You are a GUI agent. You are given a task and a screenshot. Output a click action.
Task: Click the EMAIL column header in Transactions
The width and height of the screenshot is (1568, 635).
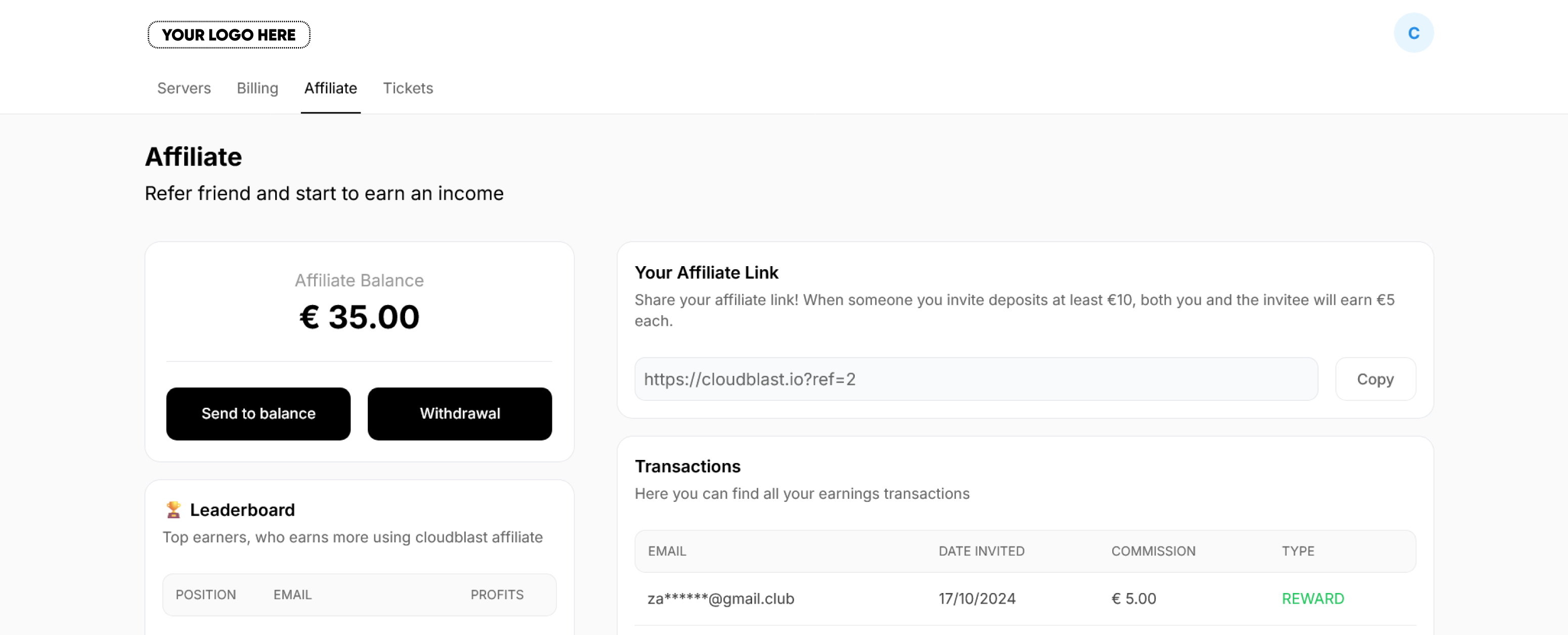pos(667,551)
